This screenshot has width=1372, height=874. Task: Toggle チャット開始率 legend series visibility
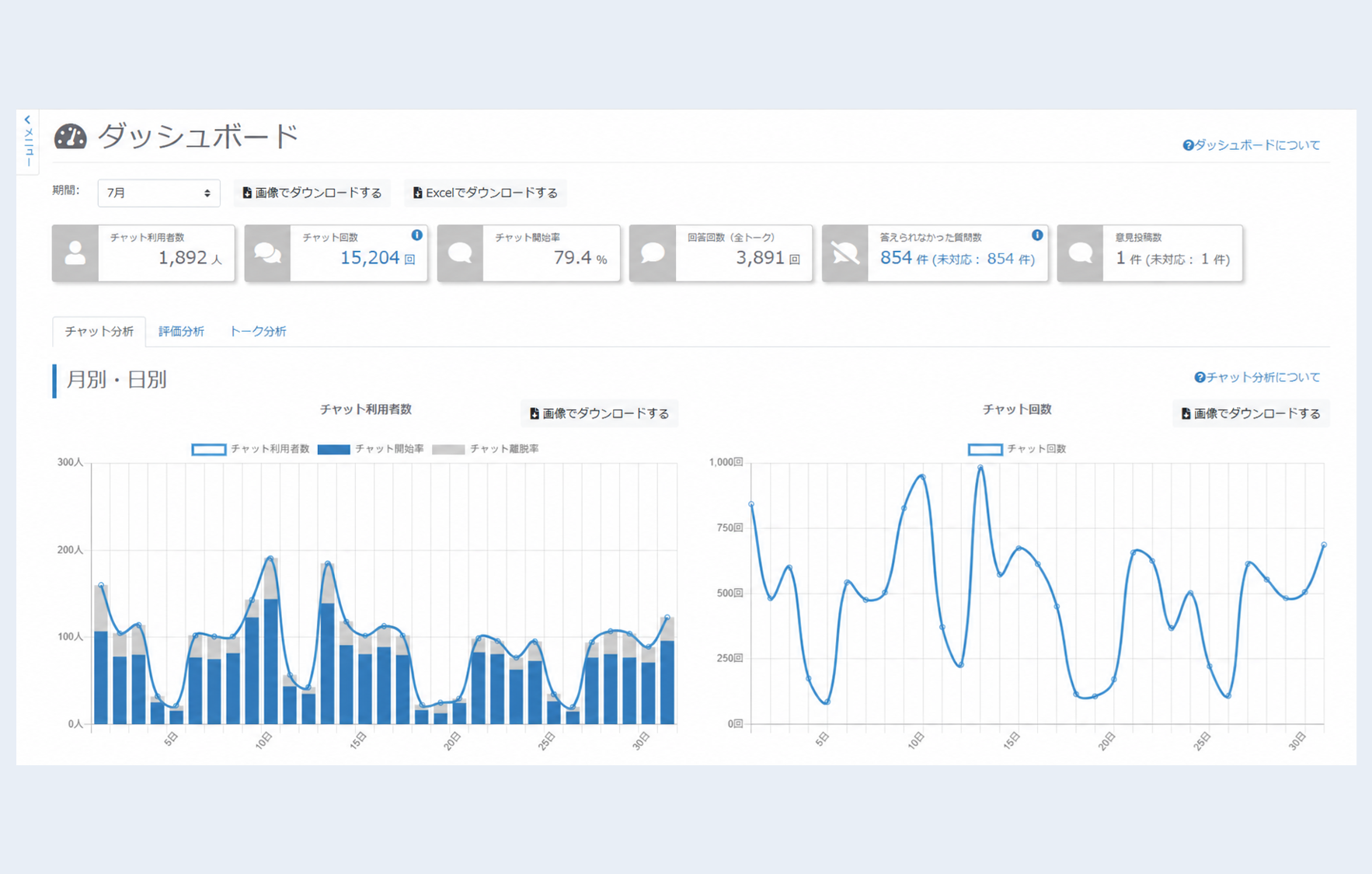(x=371, y=449)
